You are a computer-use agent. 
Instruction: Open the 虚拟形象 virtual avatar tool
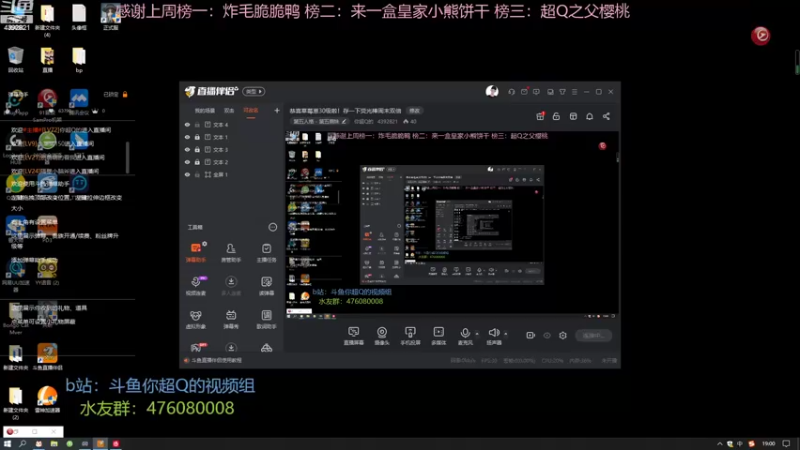click(196, 319)
